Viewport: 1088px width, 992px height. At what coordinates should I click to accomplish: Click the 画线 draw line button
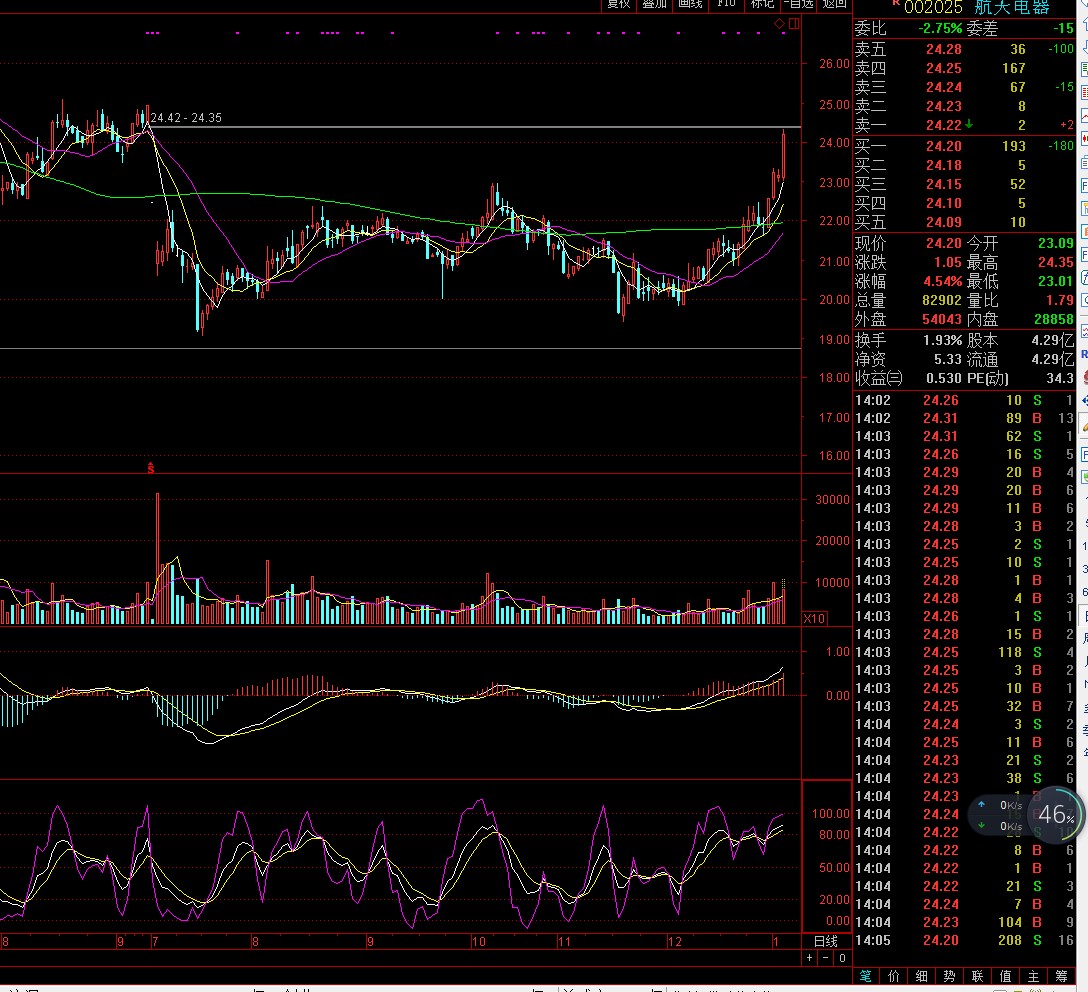690,4
